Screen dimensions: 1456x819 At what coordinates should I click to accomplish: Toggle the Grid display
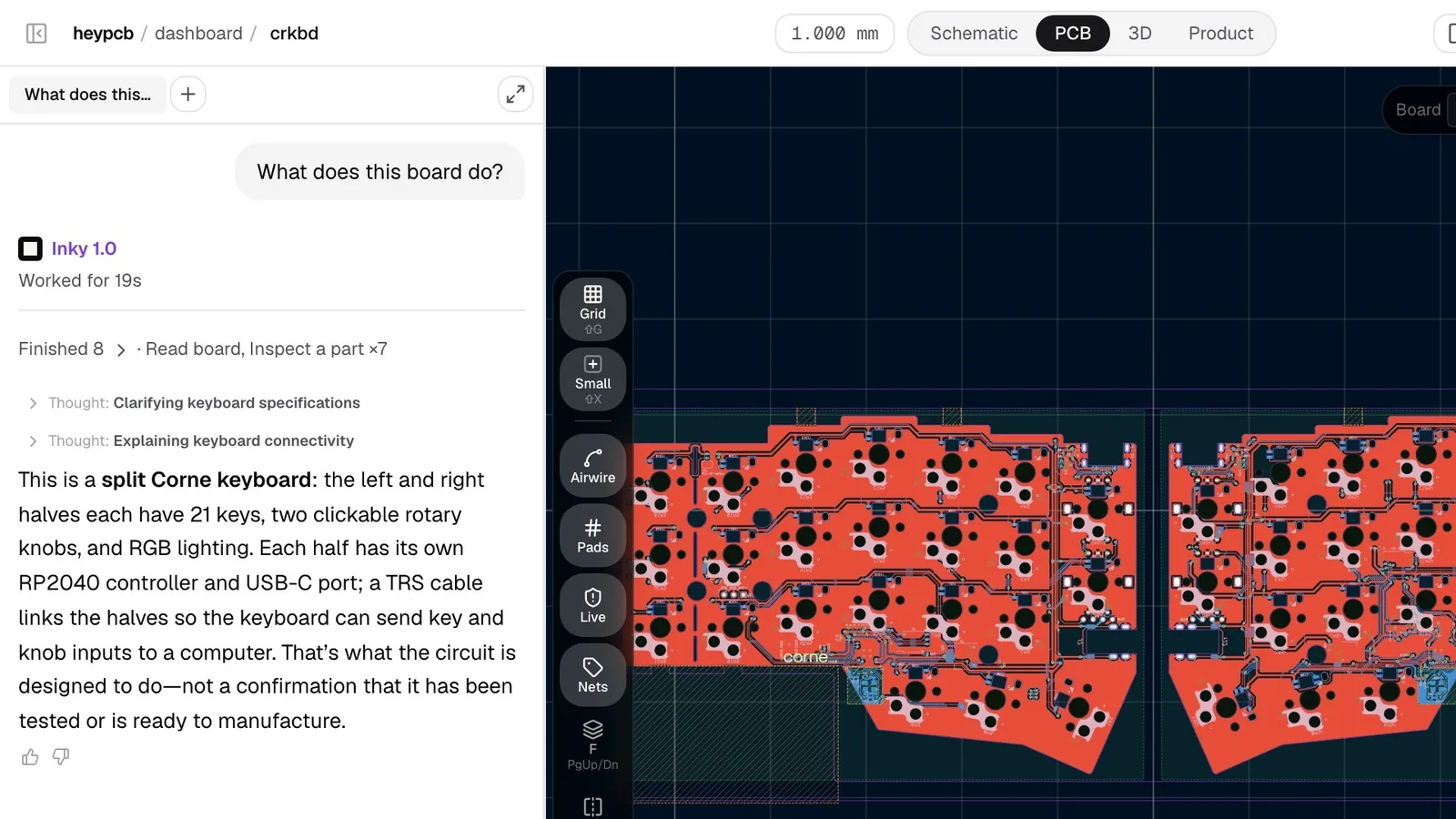click(x=592, y=309)
